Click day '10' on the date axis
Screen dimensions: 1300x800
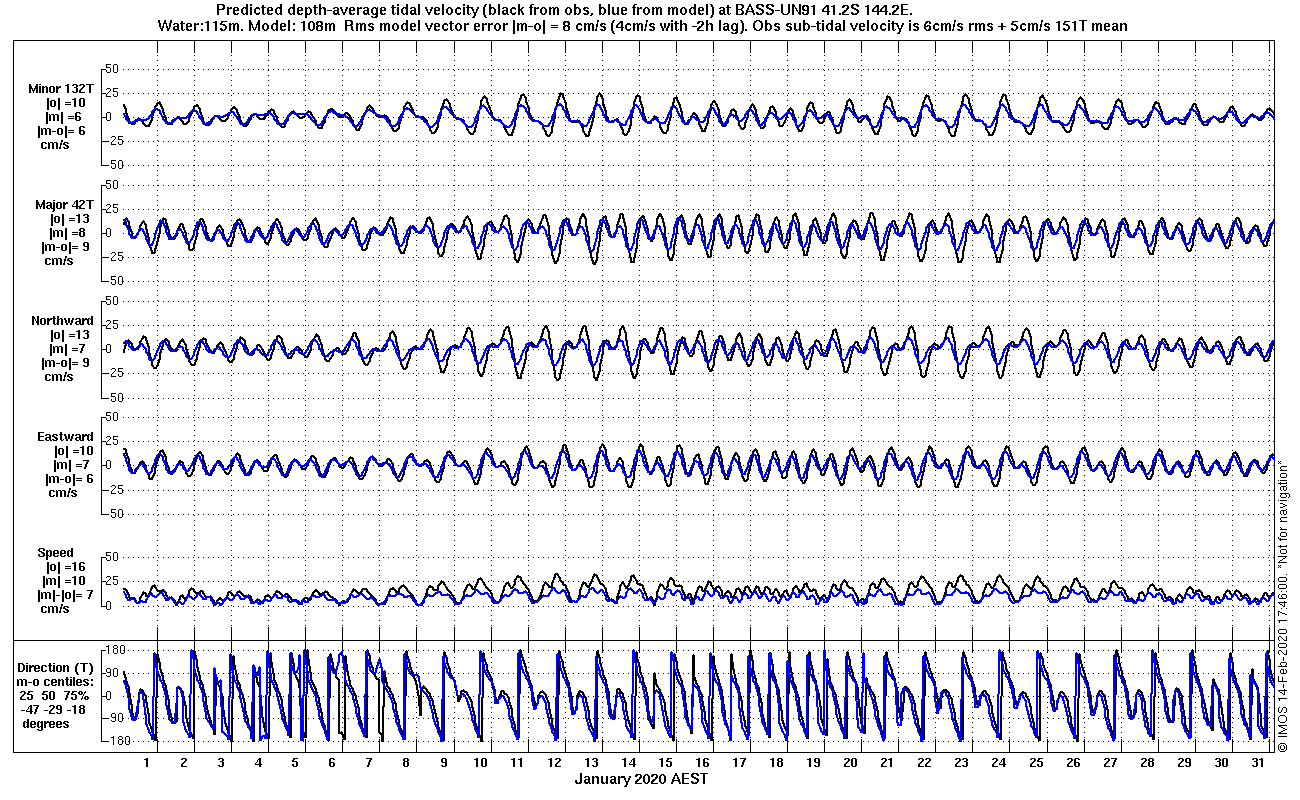480,762
